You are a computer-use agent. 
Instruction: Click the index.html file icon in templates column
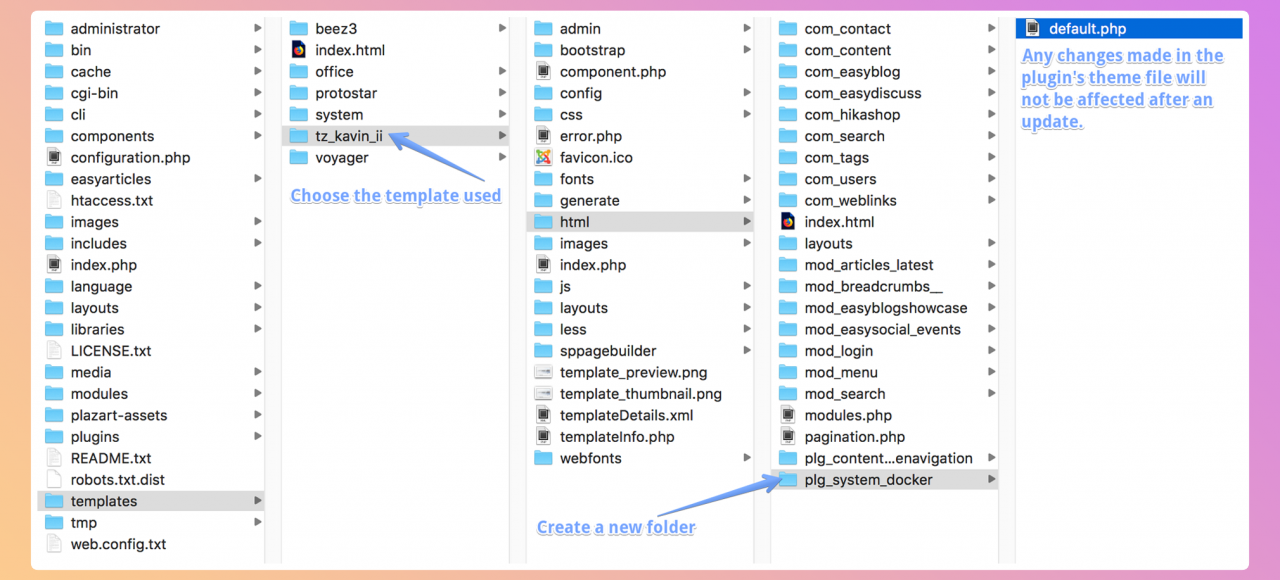coord(298,50)
